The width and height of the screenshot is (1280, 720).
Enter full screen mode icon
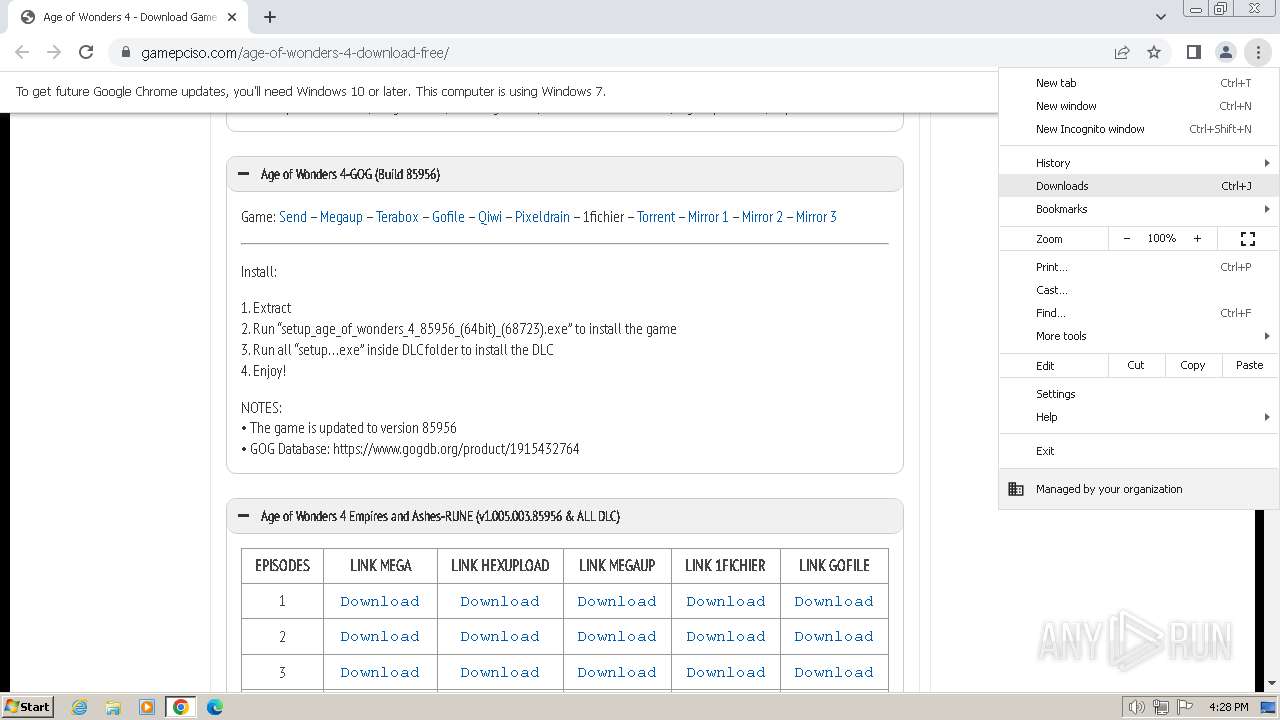pyautogui.click(x=1248, y=238)
